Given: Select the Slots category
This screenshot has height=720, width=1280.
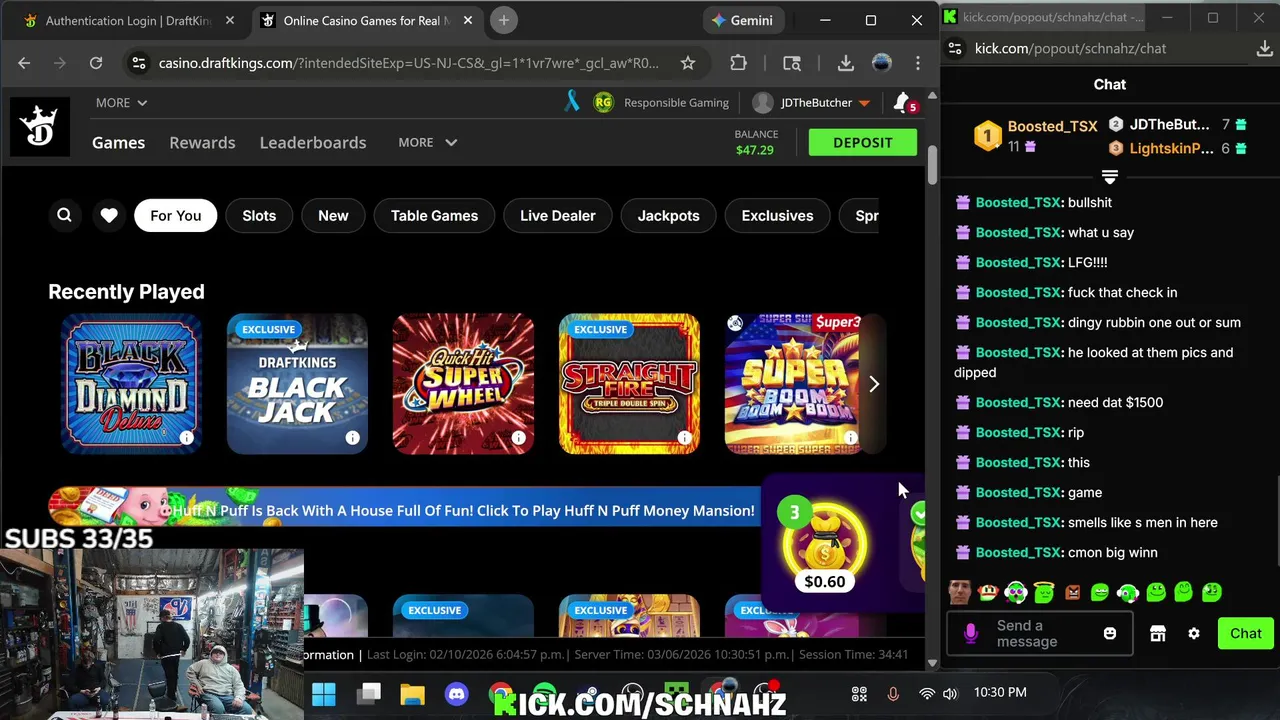Looking at the screenshot, I should [x=259, y=215].
